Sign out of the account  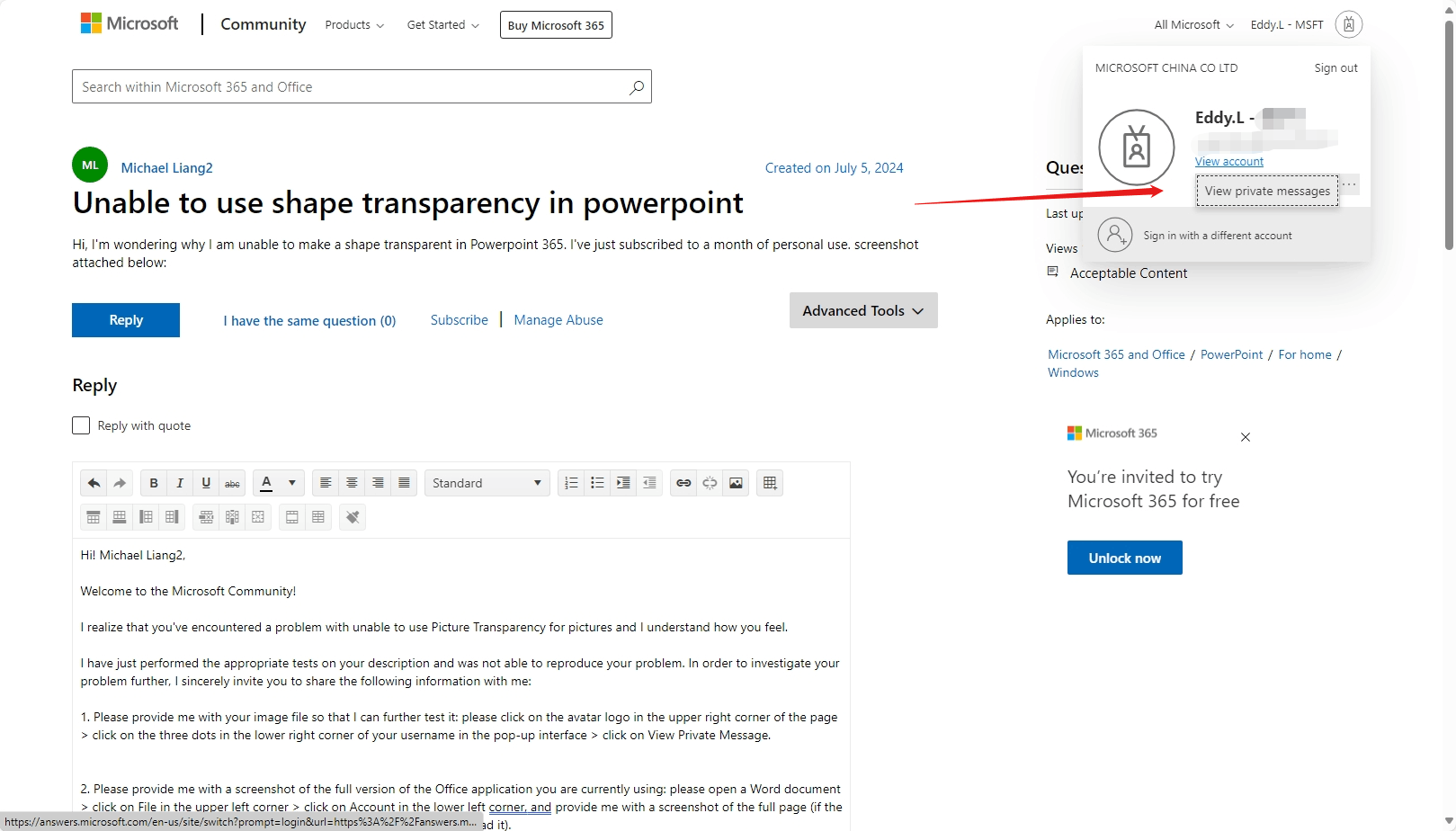pyautogui.click(x=1335, y=68)
